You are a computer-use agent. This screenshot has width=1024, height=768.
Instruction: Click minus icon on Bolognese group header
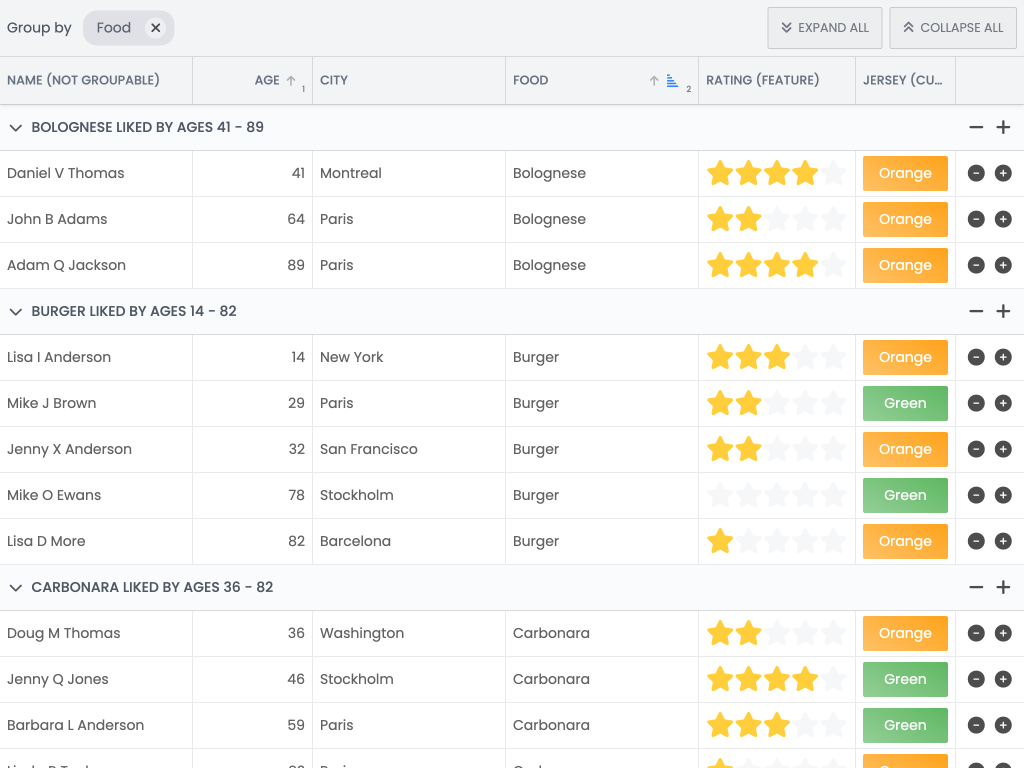tap(976, 127)
